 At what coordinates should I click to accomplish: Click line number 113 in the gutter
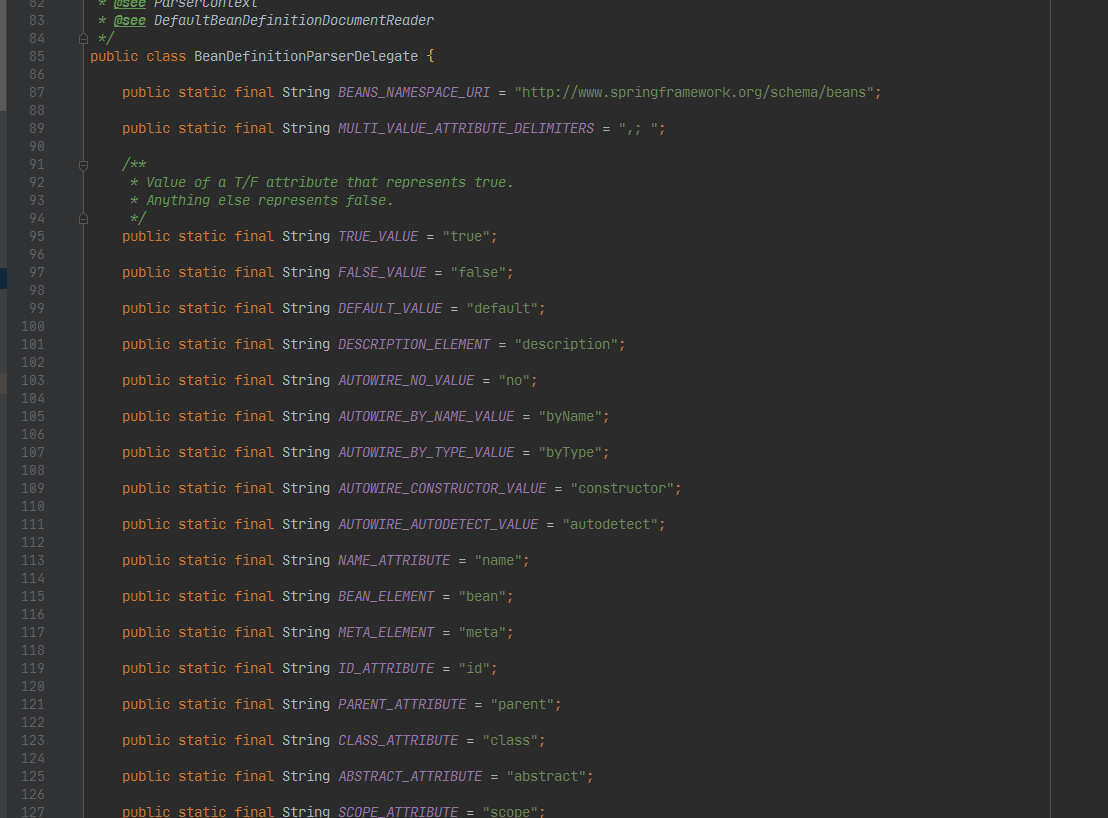click(x=33, y=561)
